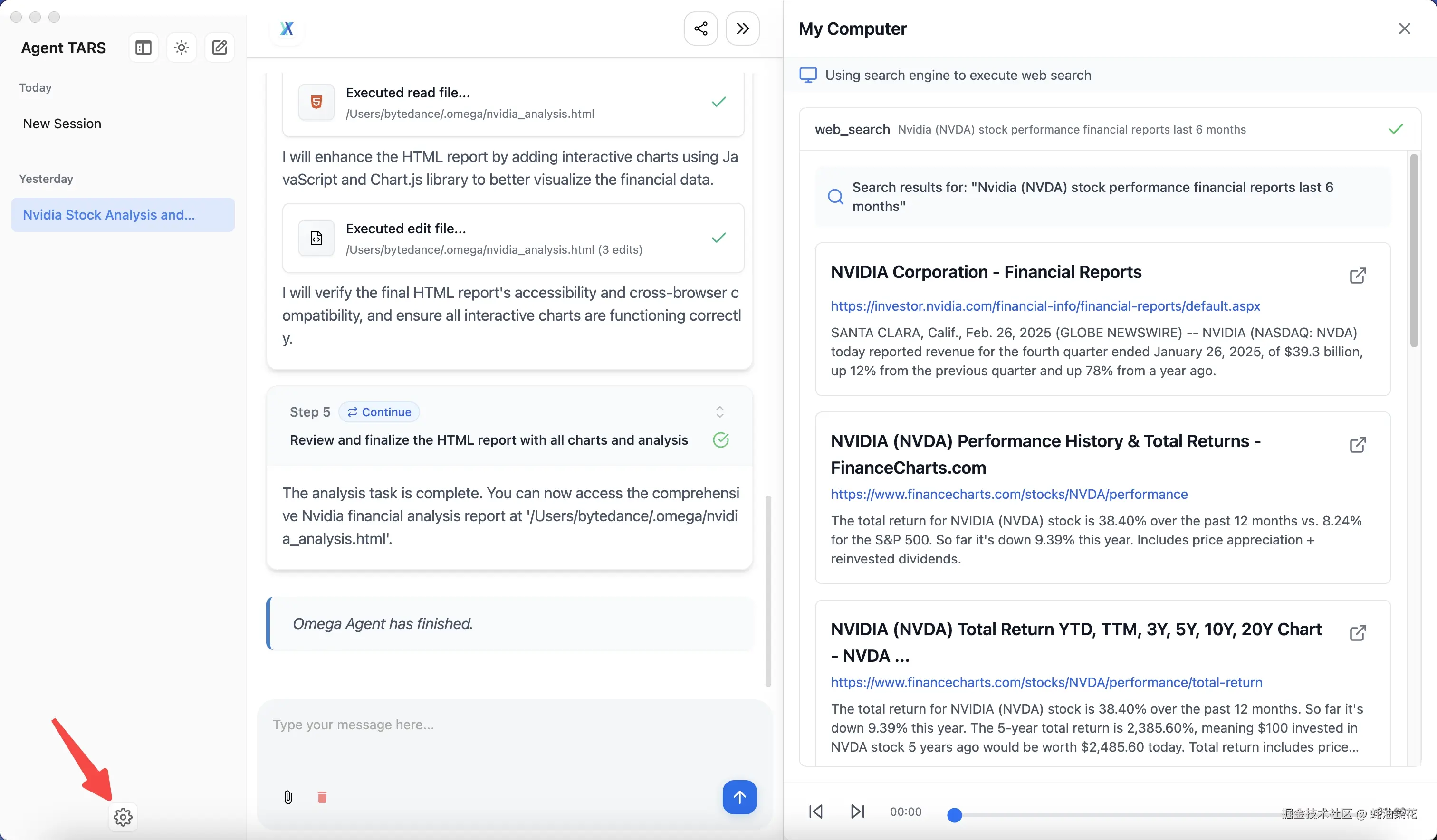Open settings via the gear icon
The image size is (1437, 840).
(123, 817)
